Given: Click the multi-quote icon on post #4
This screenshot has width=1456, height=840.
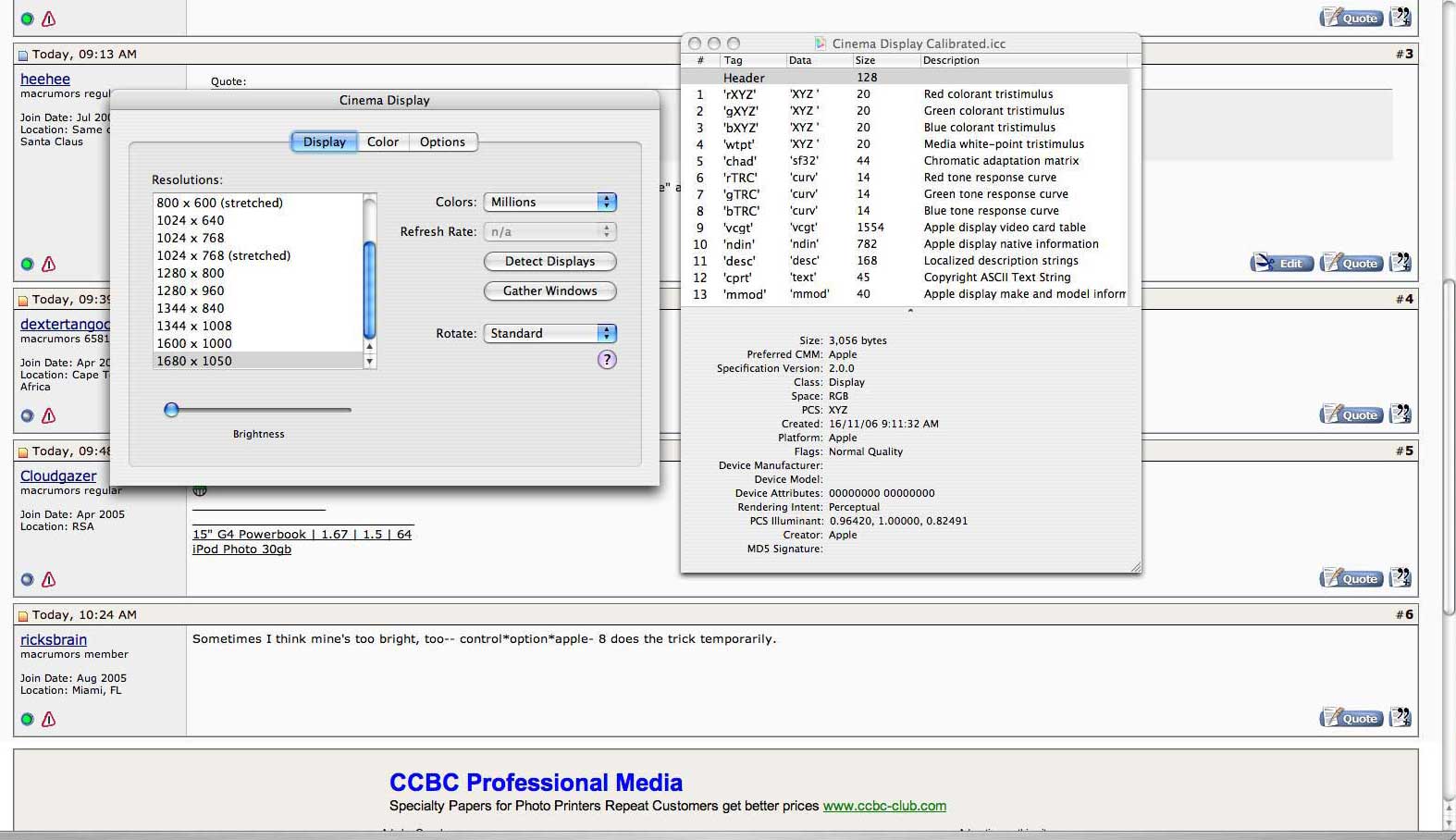Looking at the screenshot, I should click(x=1400, y=414).
